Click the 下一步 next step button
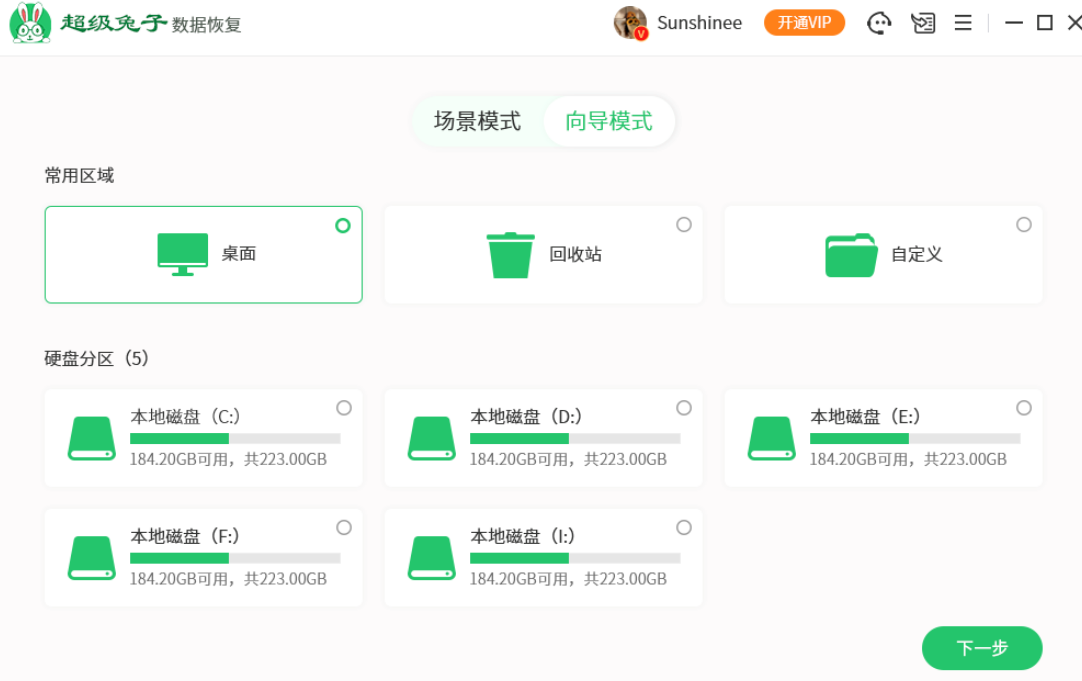Screen dimensions: 1082x681 982,648
